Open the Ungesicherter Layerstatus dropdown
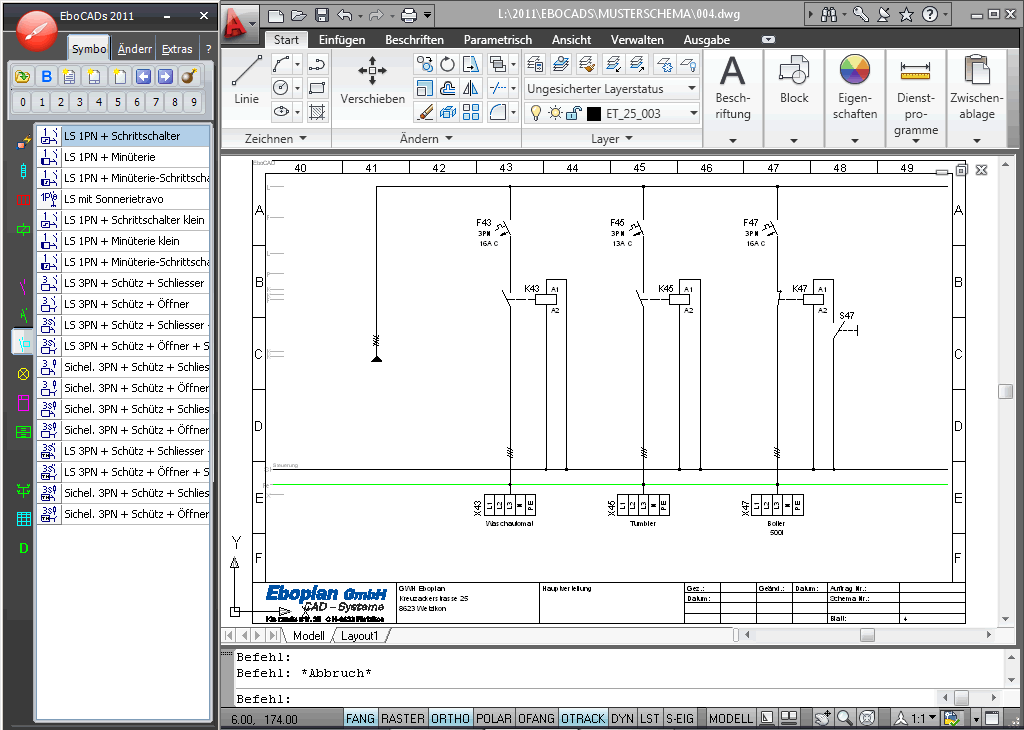Image resolution: width=1024 pixels, height=730 pixels. (x=611, y=89)
